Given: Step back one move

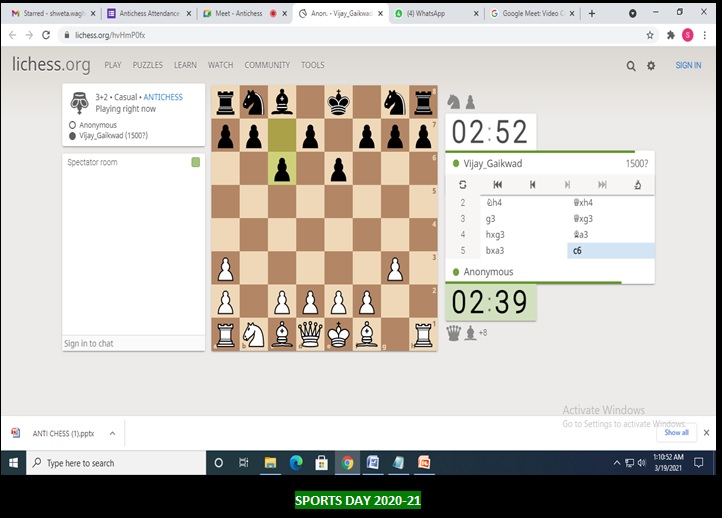Looking at the screenshot, I should click(532, 185).
